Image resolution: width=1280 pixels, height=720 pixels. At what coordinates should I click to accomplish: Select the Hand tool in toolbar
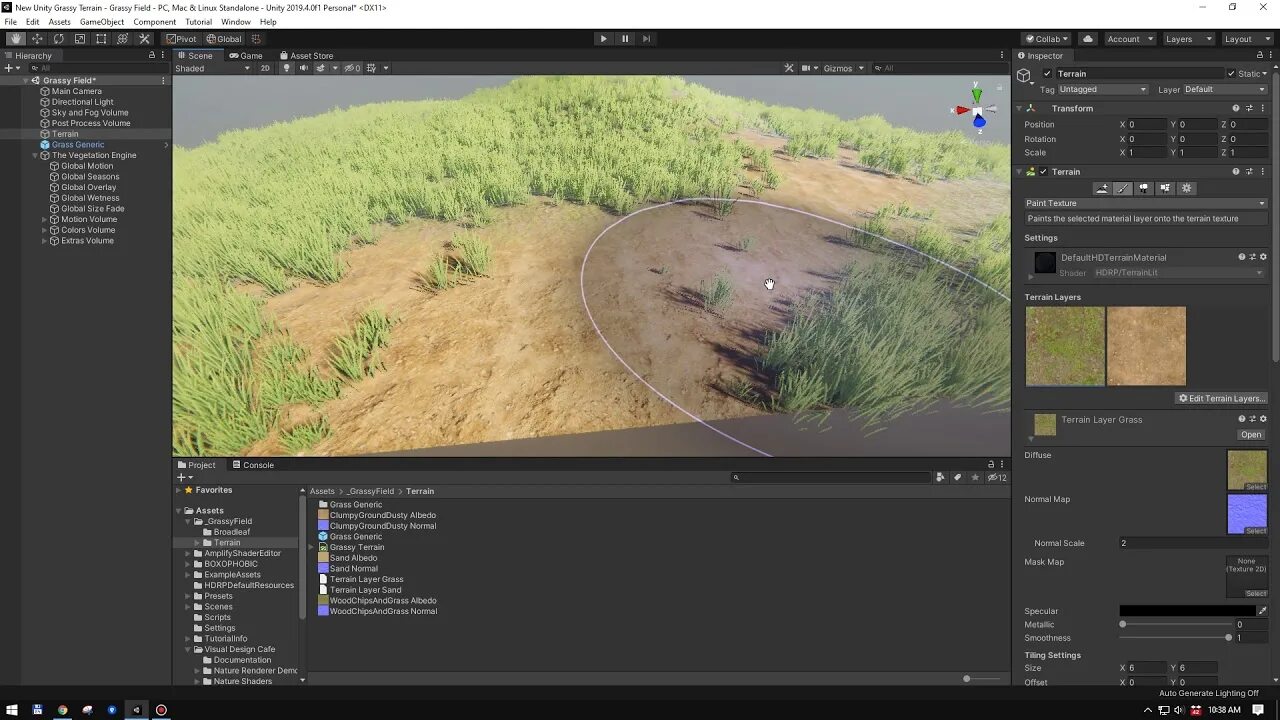(x=16, y=39)
